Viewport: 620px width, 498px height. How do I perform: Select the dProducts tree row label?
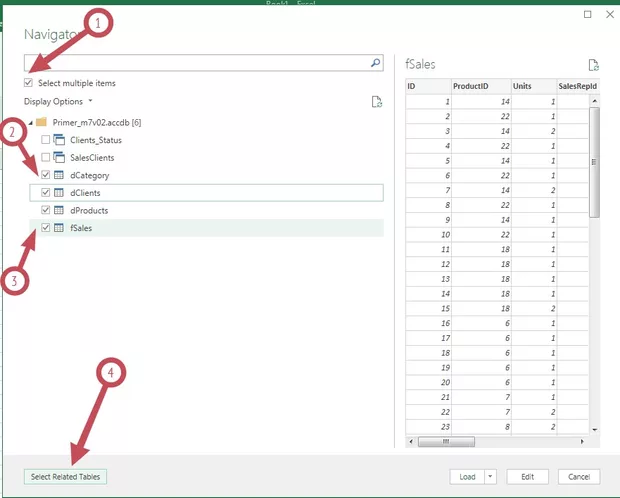pyautogui.click(x=89, y=210)
